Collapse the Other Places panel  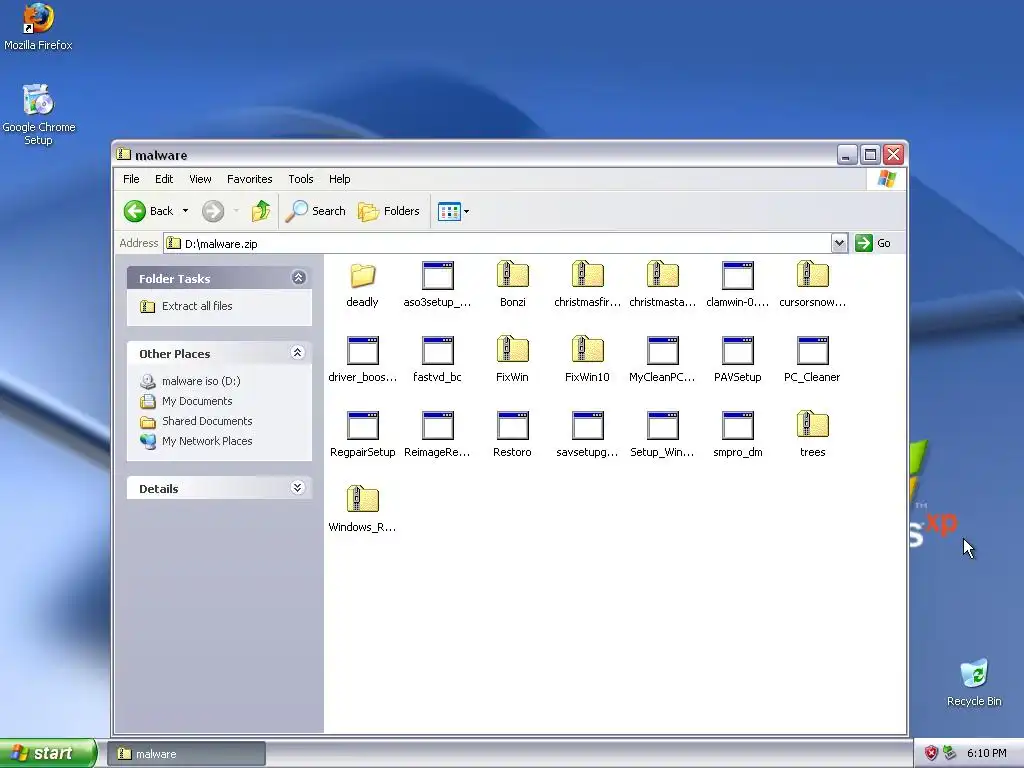298,353
